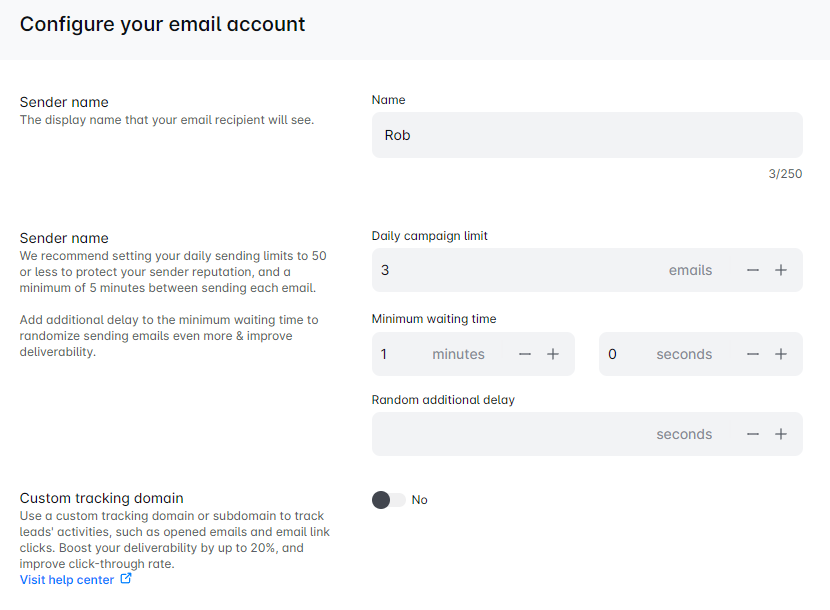Click the 'Random additional delay' field label
The image size is (830, 610).
click(443, 400)
